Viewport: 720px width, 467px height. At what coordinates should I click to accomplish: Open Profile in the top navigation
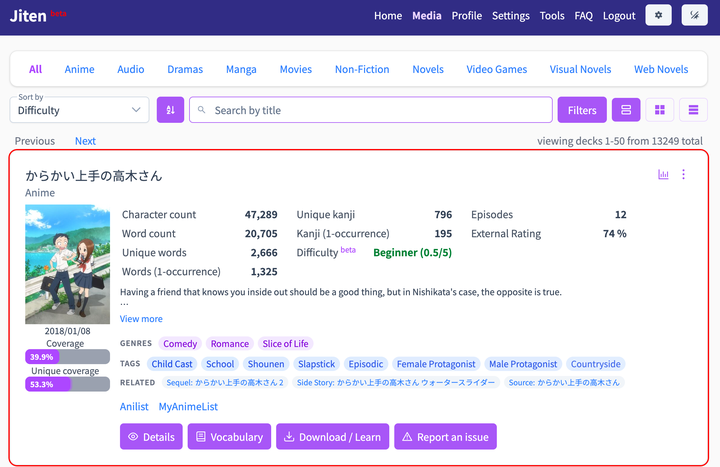(467, 16)
